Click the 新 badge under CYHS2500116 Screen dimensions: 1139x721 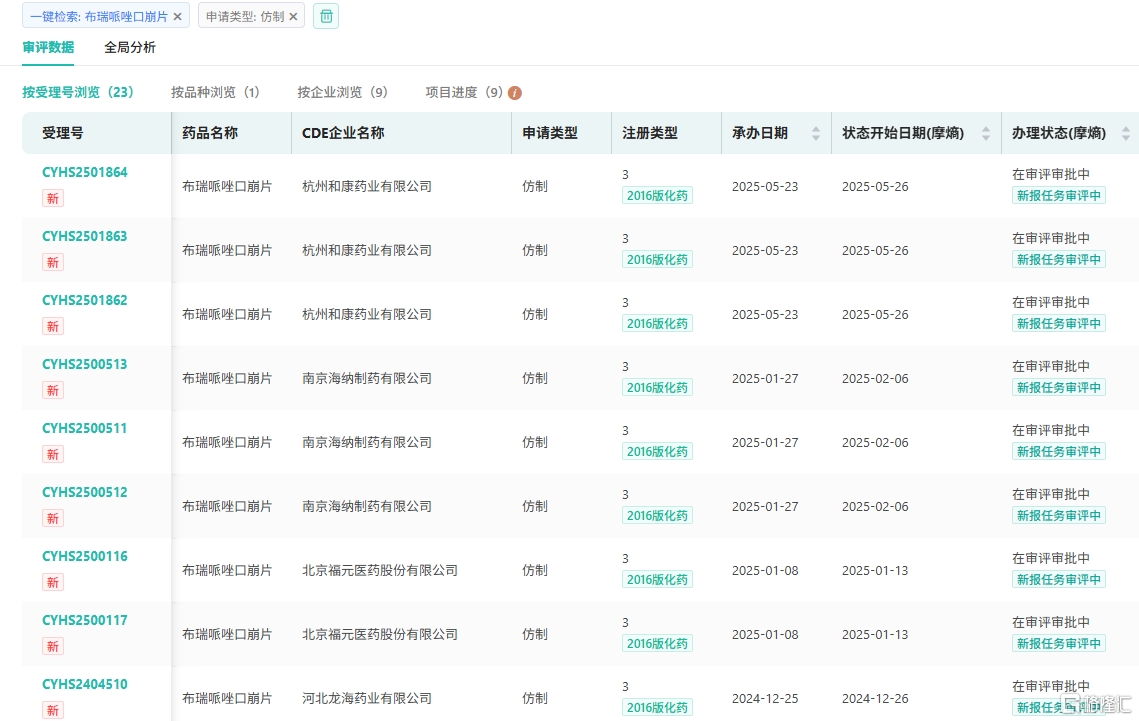pyautogui.click(x=53, y=582)
